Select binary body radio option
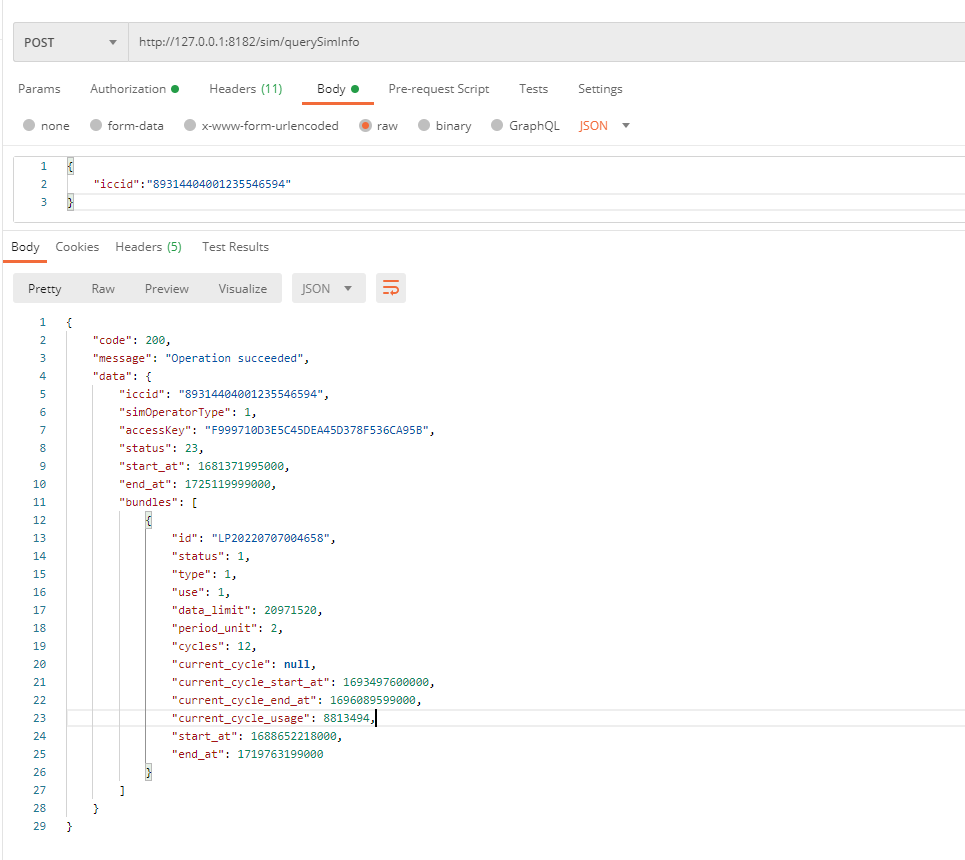 coord(424,126)
